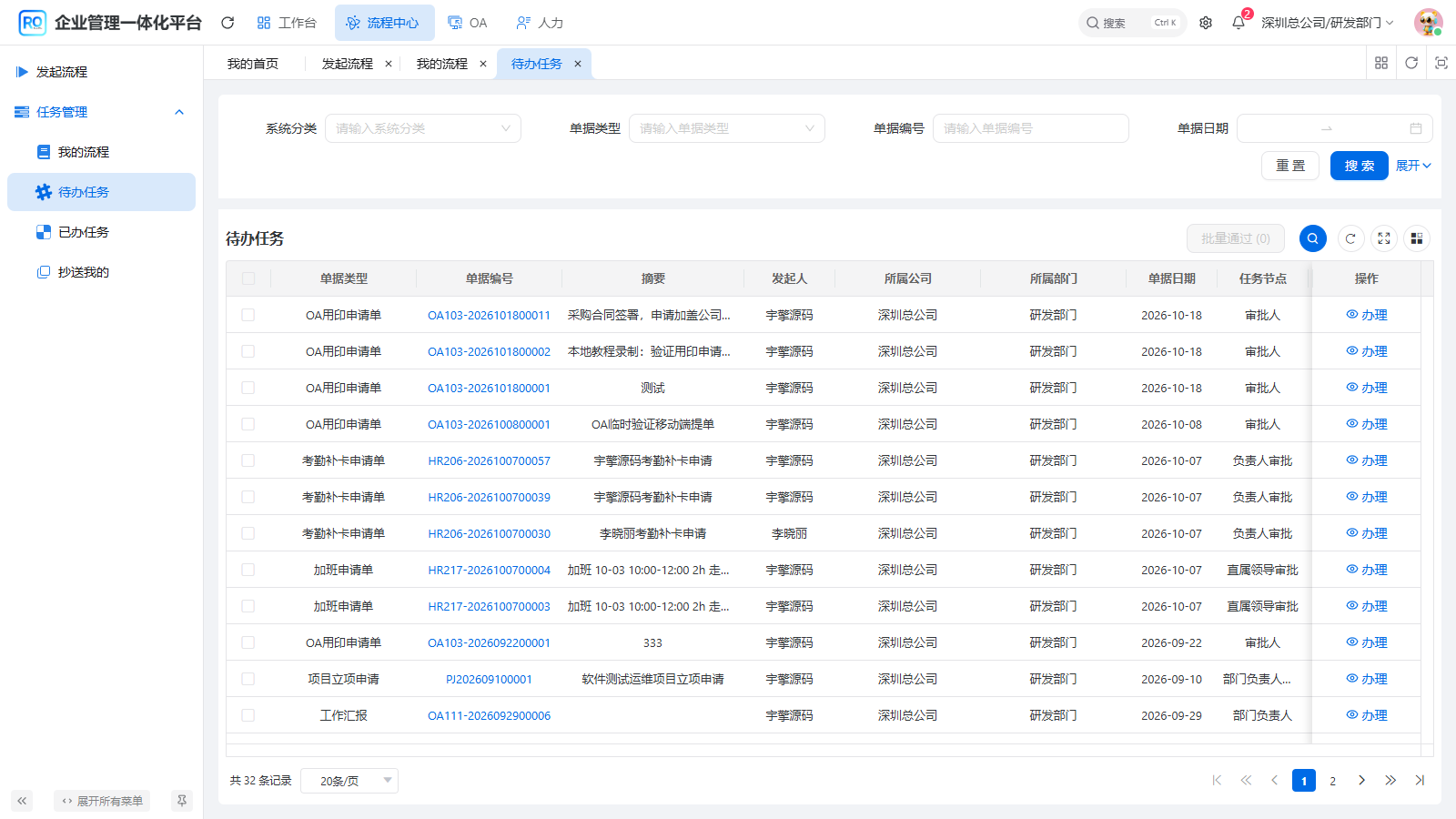Click the 重置 button
This screenshot has height=819, width=1456.
1290,166
